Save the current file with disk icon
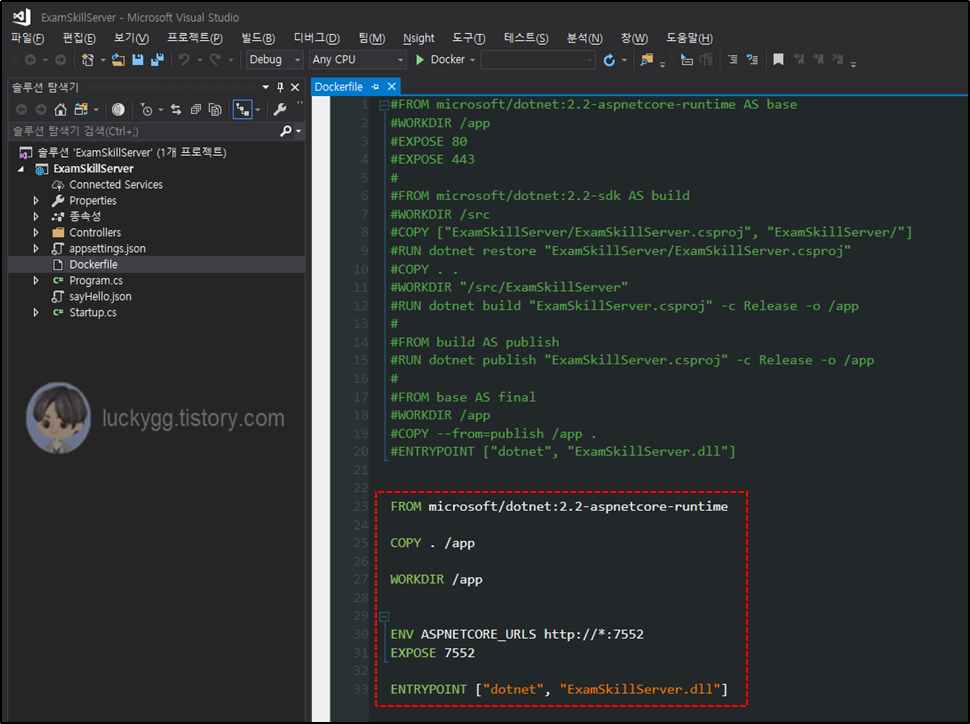 pos(138,59)
